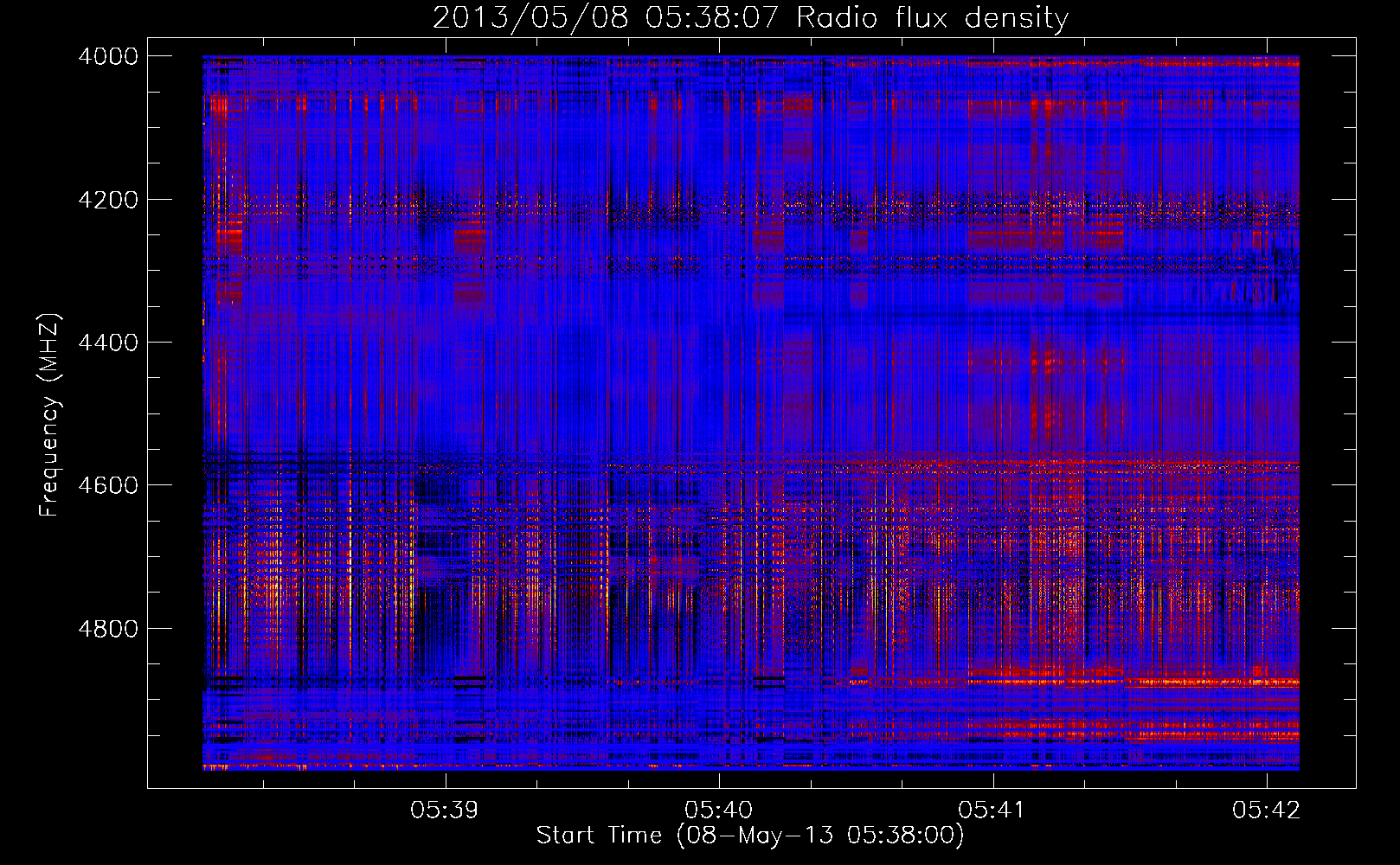This screenshot has width=1400, height=865.
Task: Click the '05:40' time axis label
Action: coord(719,811)
